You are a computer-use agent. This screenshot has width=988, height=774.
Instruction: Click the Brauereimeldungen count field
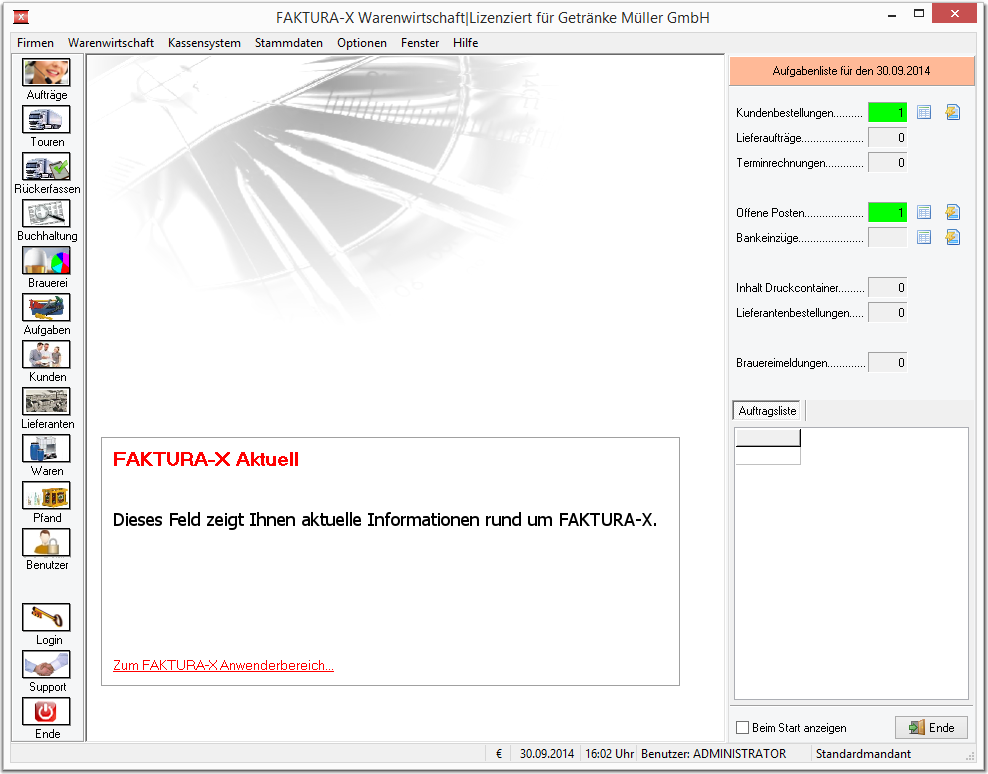pos(887,362)
